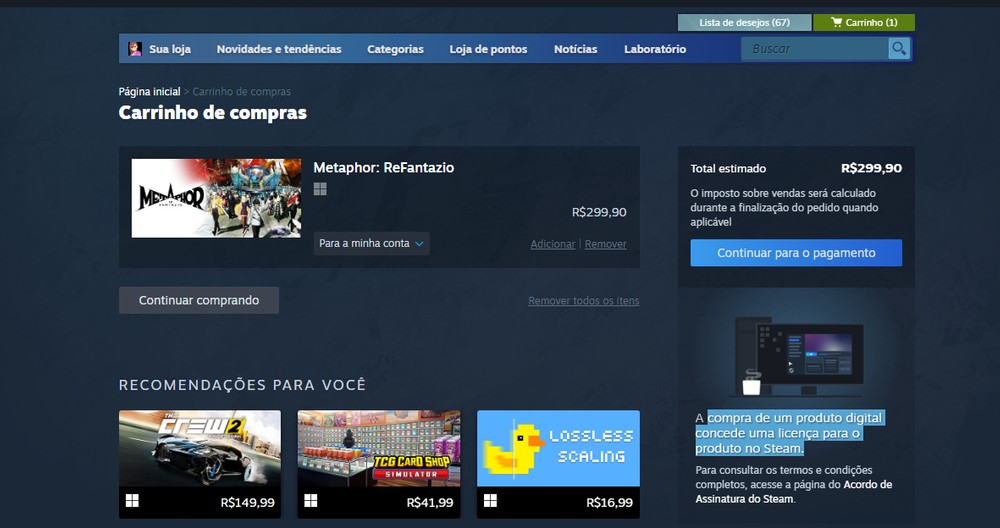Open Laboratório menu item
Screen dimensions: 1000x528
655,49
